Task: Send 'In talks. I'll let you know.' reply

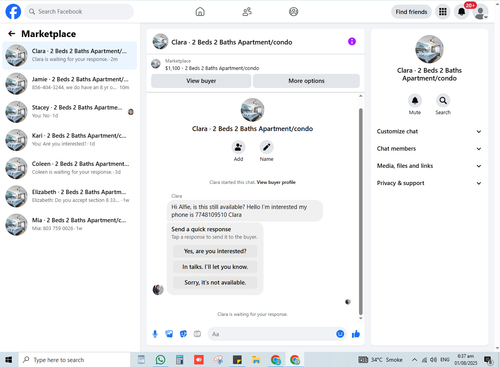Action: tap(215, 267)
